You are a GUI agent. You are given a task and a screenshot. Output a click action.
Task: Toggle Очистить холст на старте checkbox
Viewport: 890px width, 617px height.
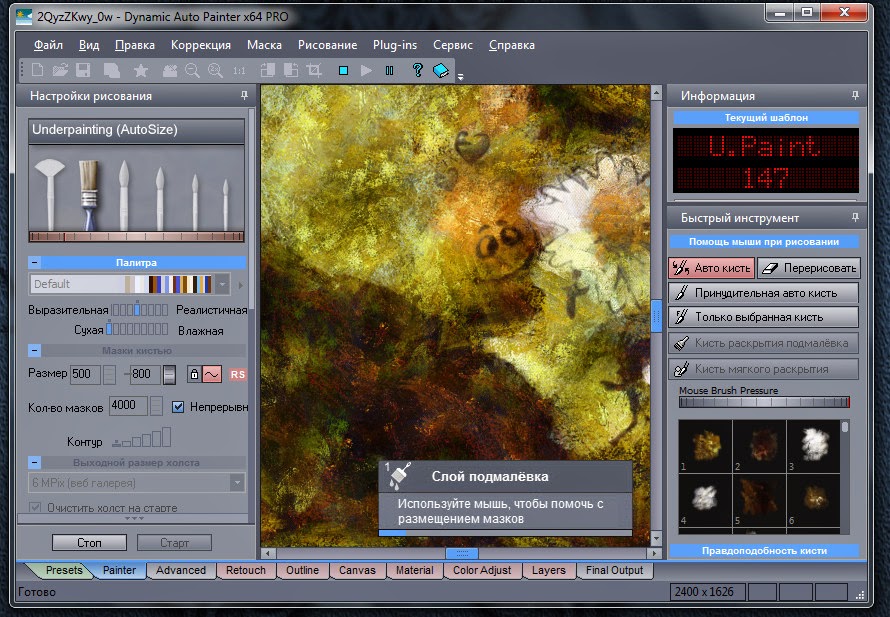pos(35,507)
